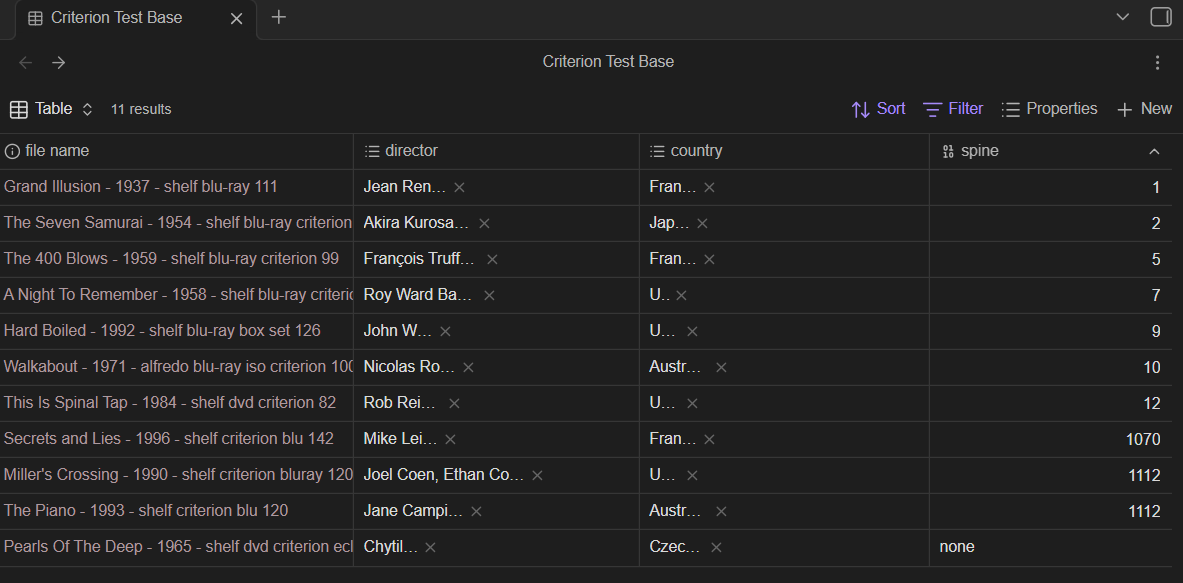
Task: Click the file name column header
Action: coord(56,151)
